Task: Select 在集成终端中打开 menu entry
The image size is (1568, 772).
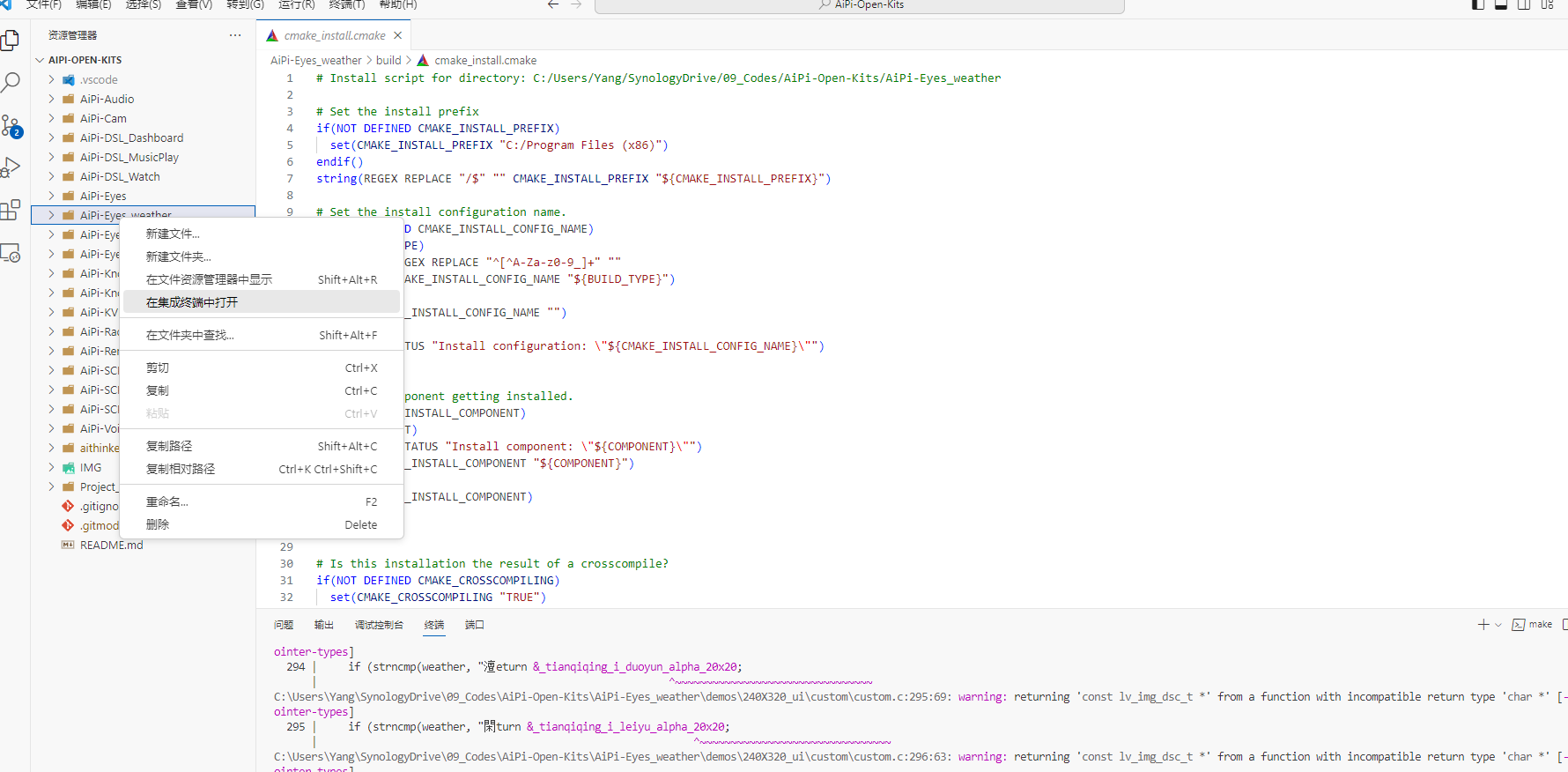Action: (262, 302)
